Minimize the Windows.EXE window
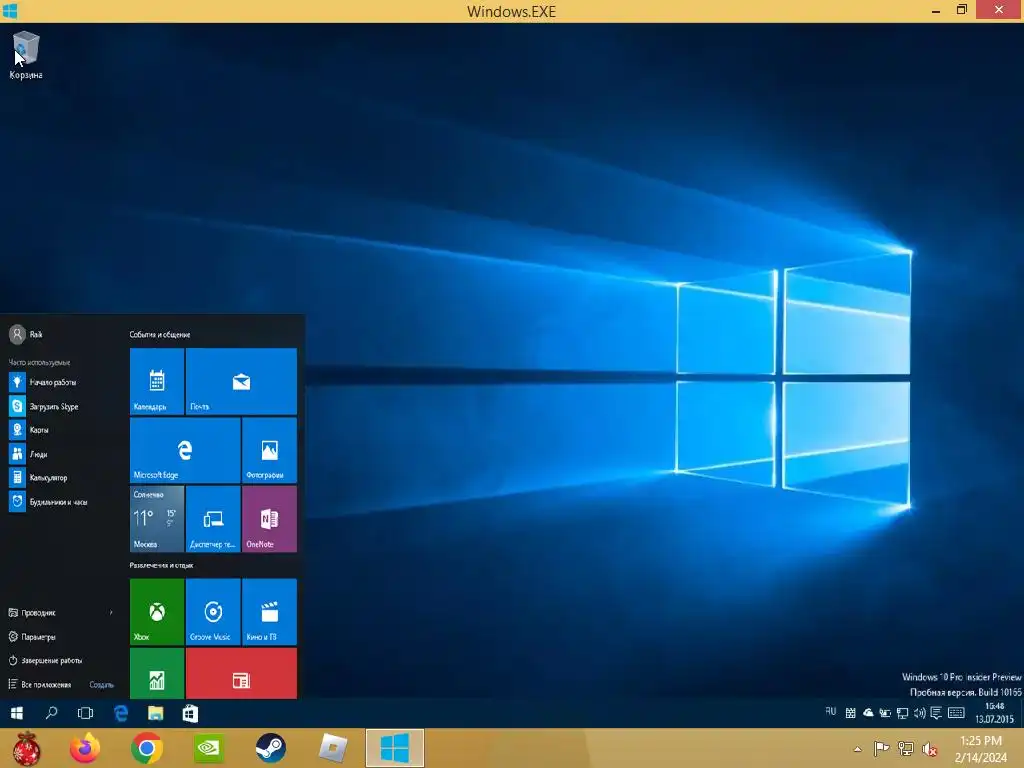 pos(936,10)
